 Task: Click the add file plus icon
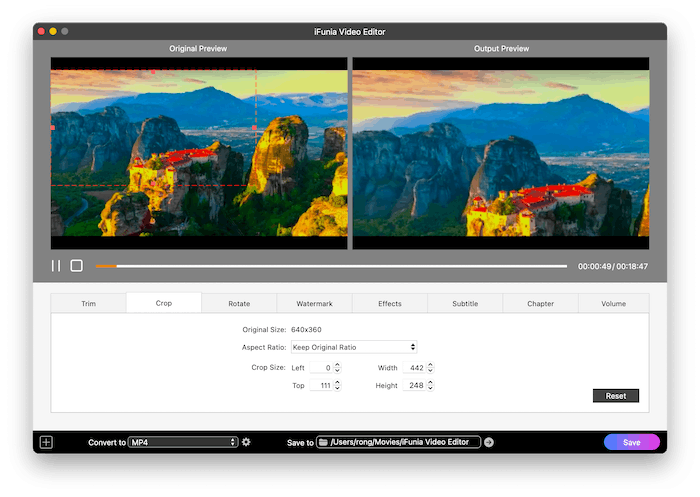pyautogui.click(x=46, y=442)
